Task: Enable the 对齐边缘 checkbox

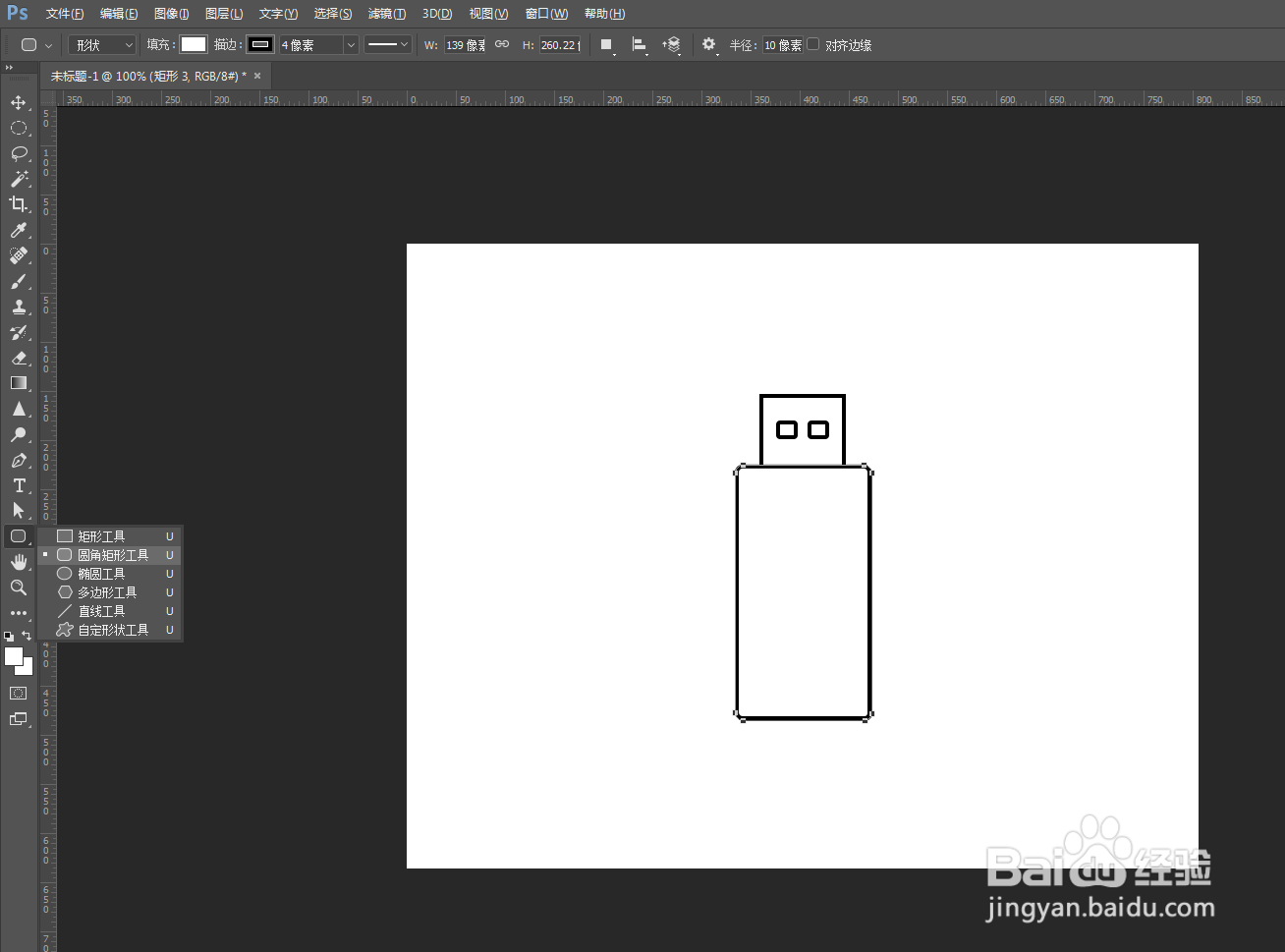Action: pos(813,44)
